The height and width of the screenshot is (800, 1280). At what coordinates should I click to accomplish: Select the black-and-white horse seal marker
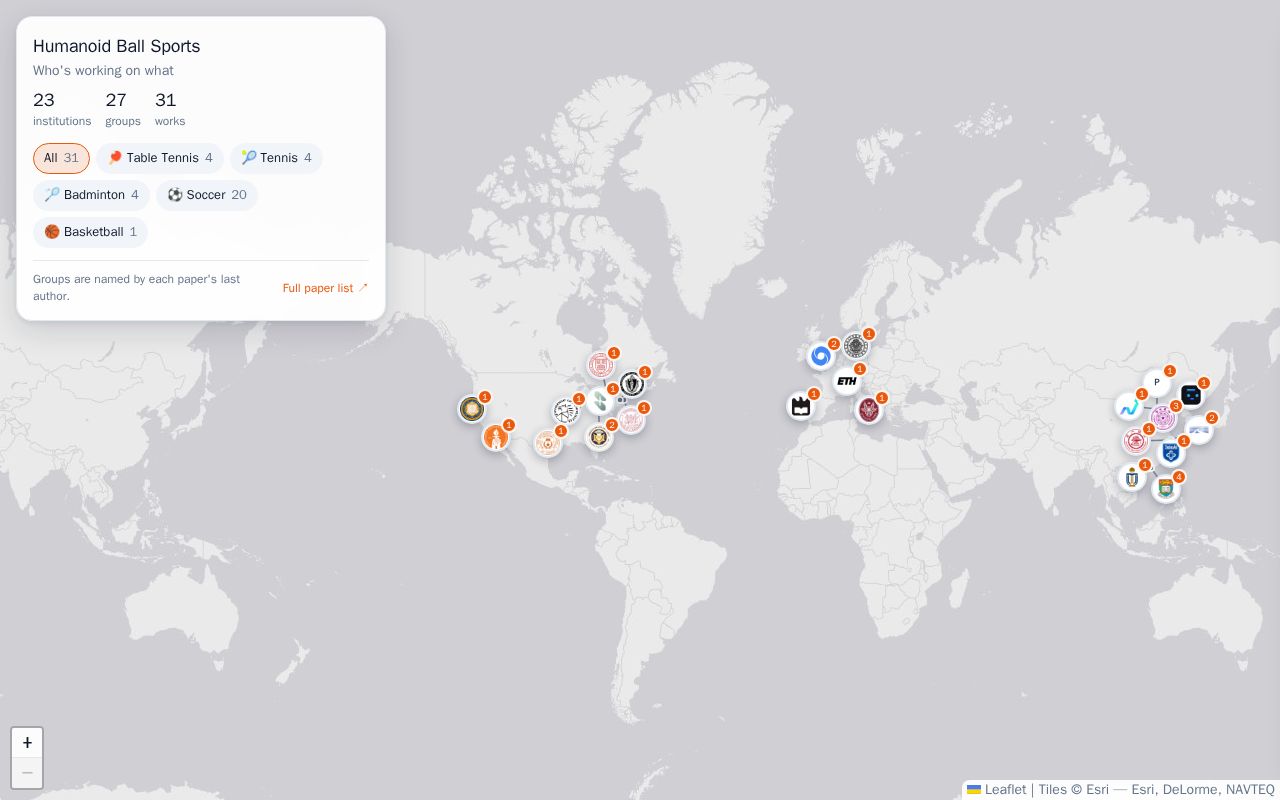point(566,411)
